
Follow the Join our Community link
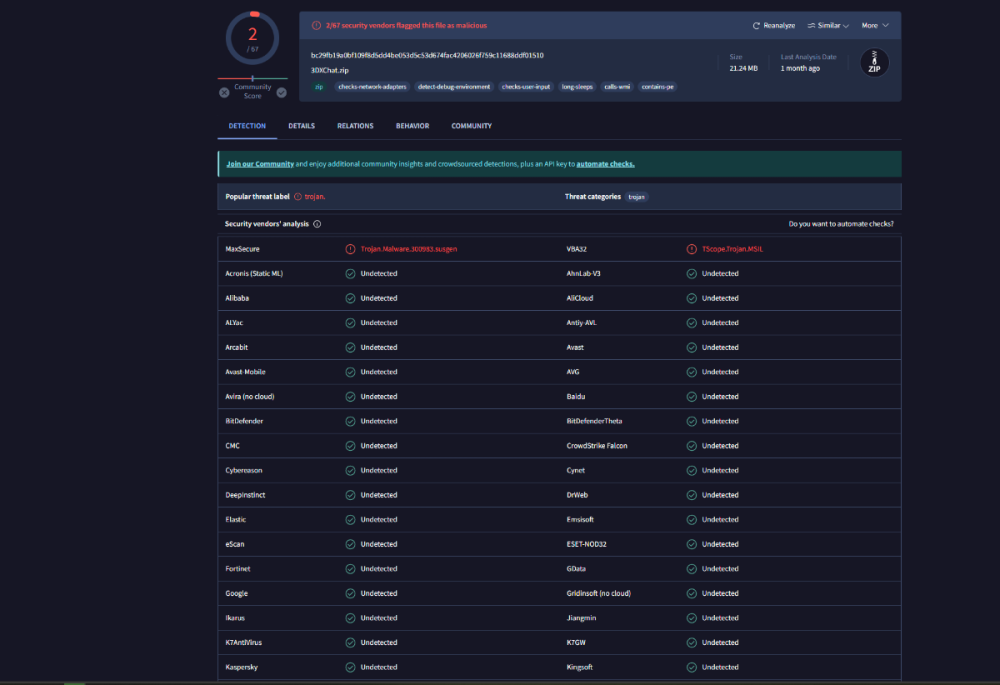(x=260, y=164)
